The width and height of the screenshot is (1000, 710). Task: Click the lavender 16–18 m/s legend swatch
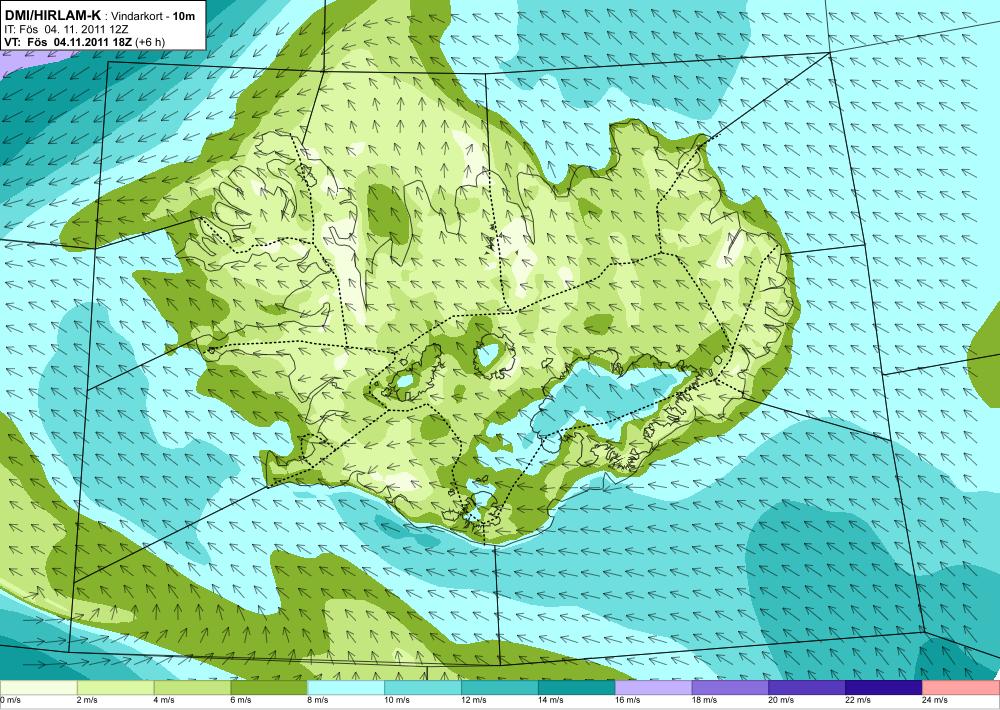(x=653, y=688)
